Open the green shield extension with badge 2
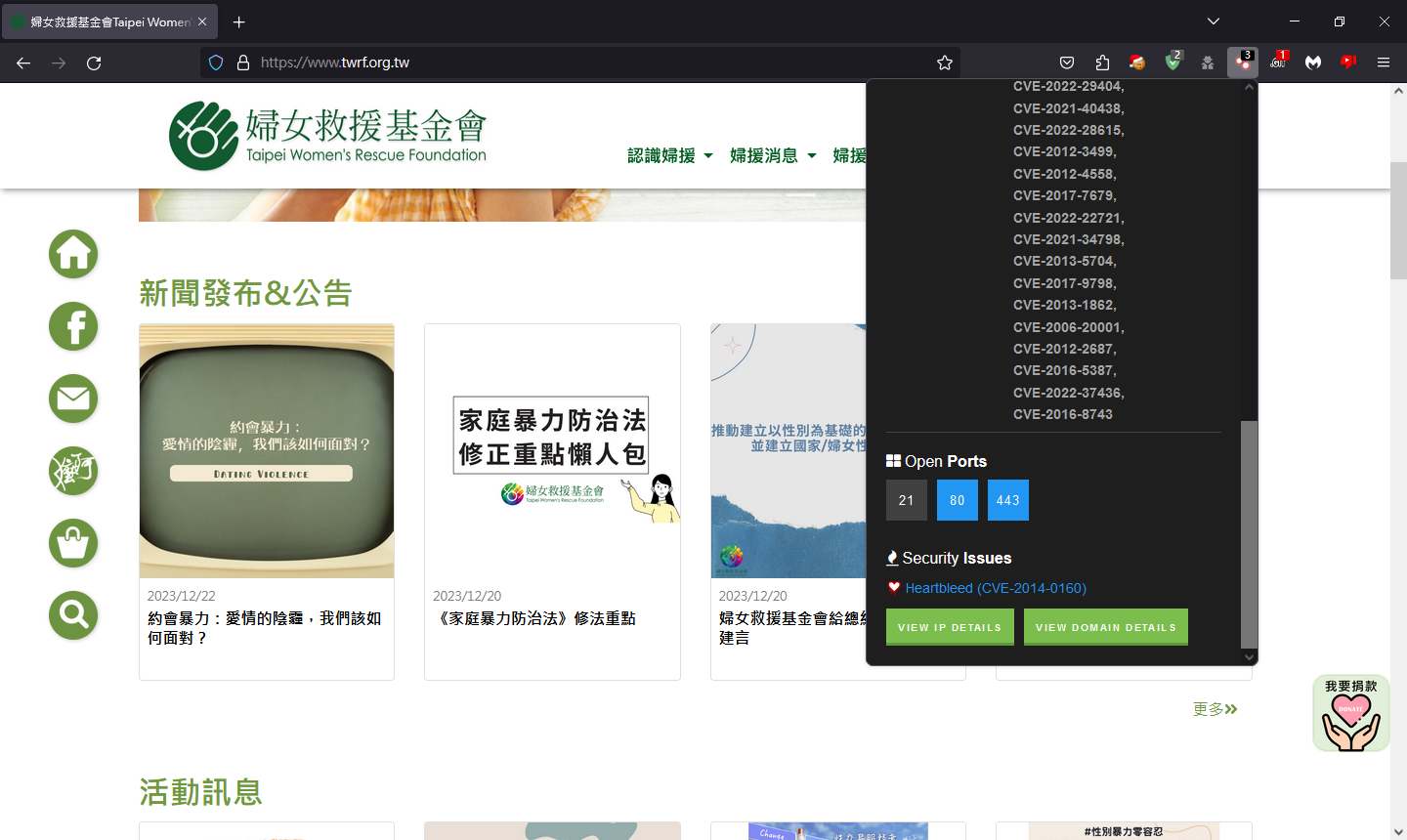The image size is (1407, 840). pos(1173,62)
